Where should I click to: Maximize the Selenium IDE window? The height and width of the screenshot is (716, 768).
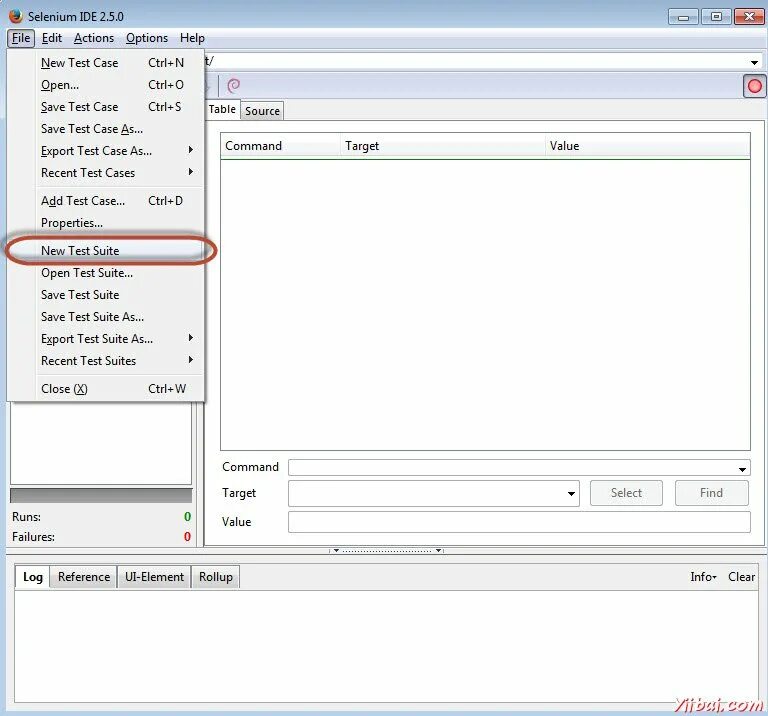click(716, 17)
